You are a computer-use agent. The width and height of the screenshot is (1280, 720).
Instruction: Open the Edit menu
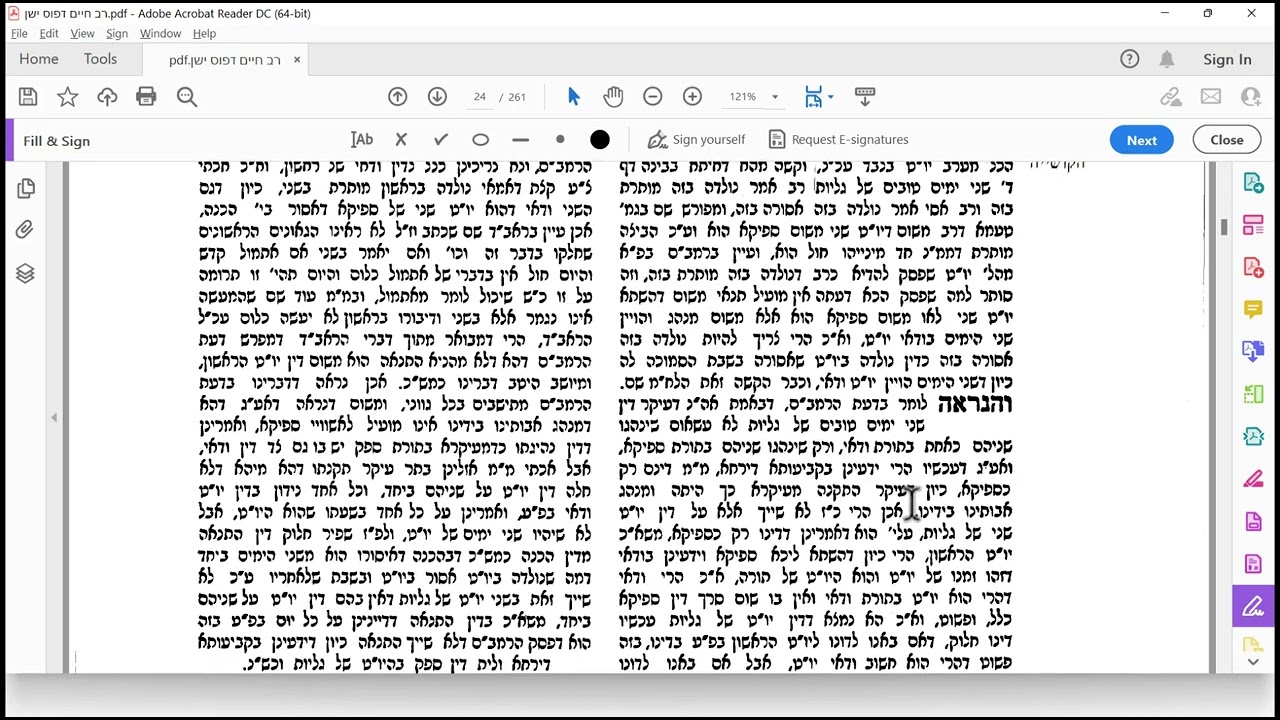pos(49,34)
